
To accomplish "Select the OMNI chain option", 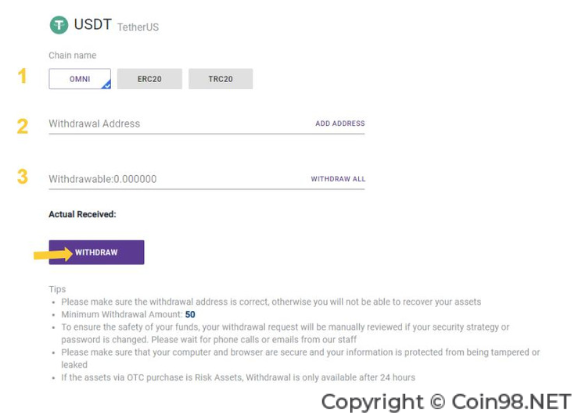I will tap(80, 78).
